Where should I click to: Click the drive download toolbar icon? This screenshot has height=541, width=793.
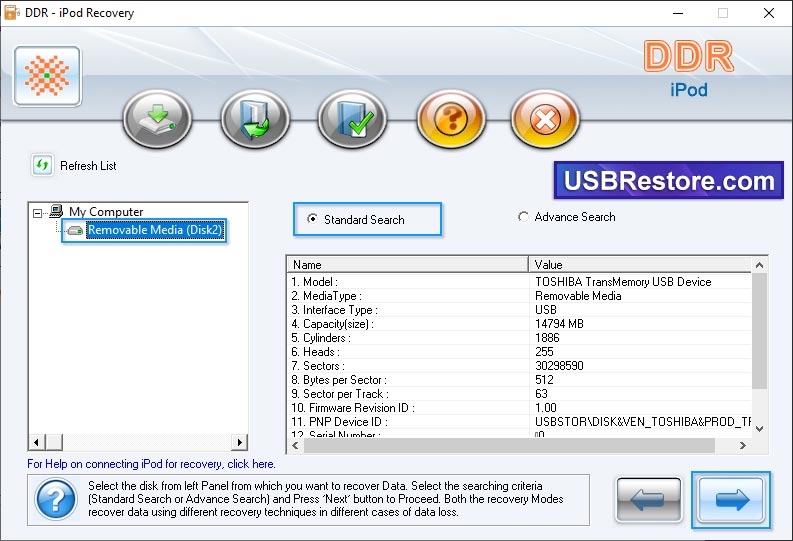coord(157,119)
